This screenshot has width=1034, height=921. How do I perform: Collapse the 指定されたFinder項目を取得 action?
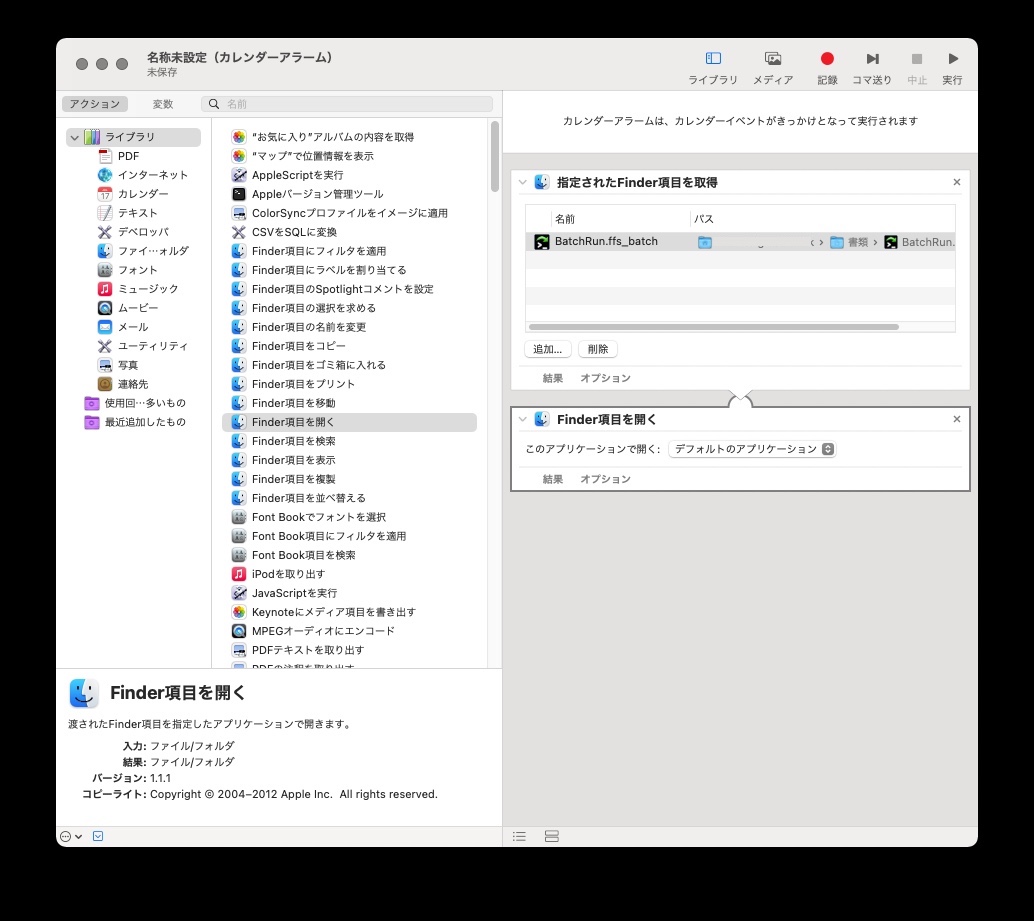pos(524,182)
